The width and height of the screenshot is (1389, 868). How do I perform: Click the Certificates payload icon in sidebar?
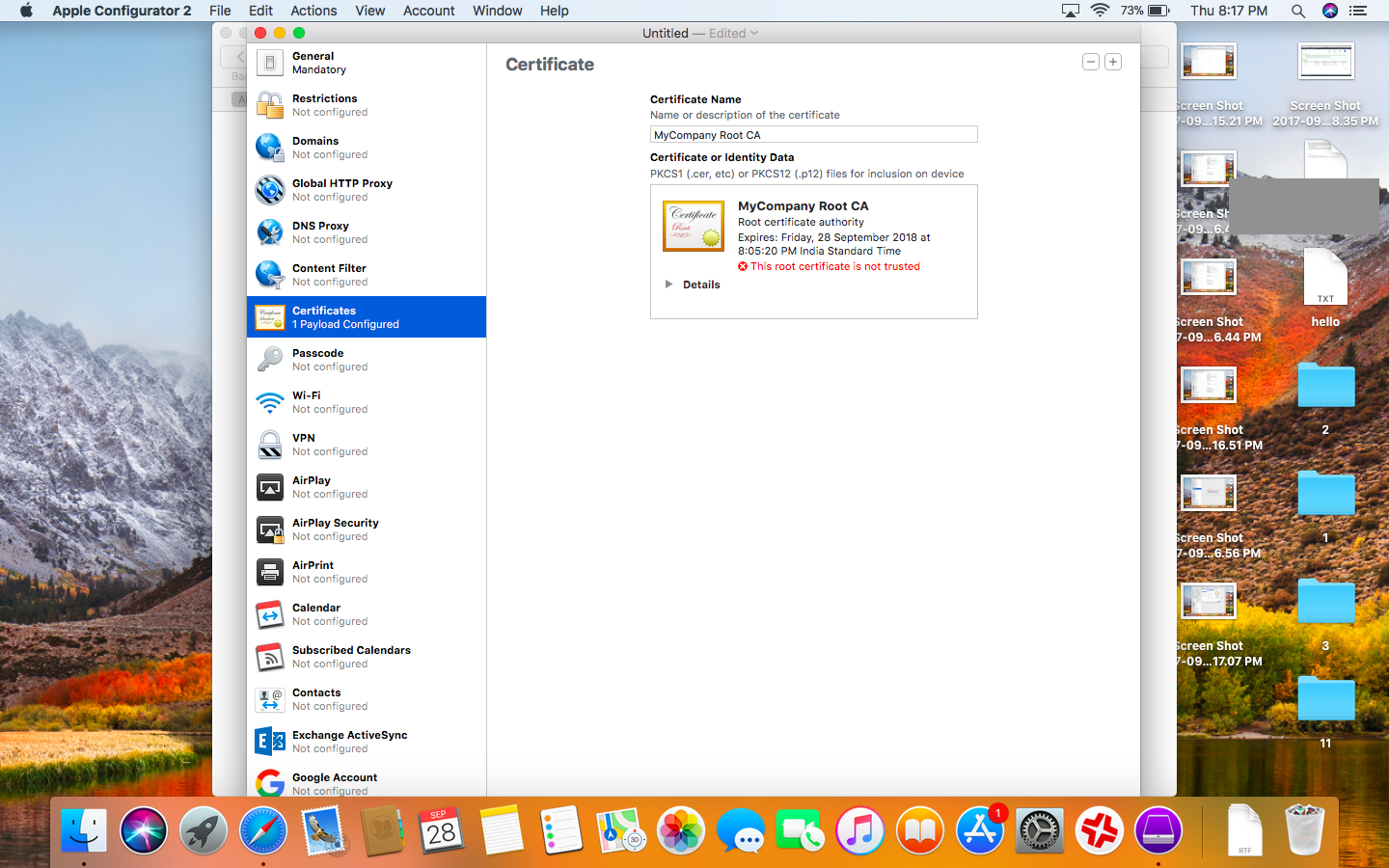click(x=270, y=317)
